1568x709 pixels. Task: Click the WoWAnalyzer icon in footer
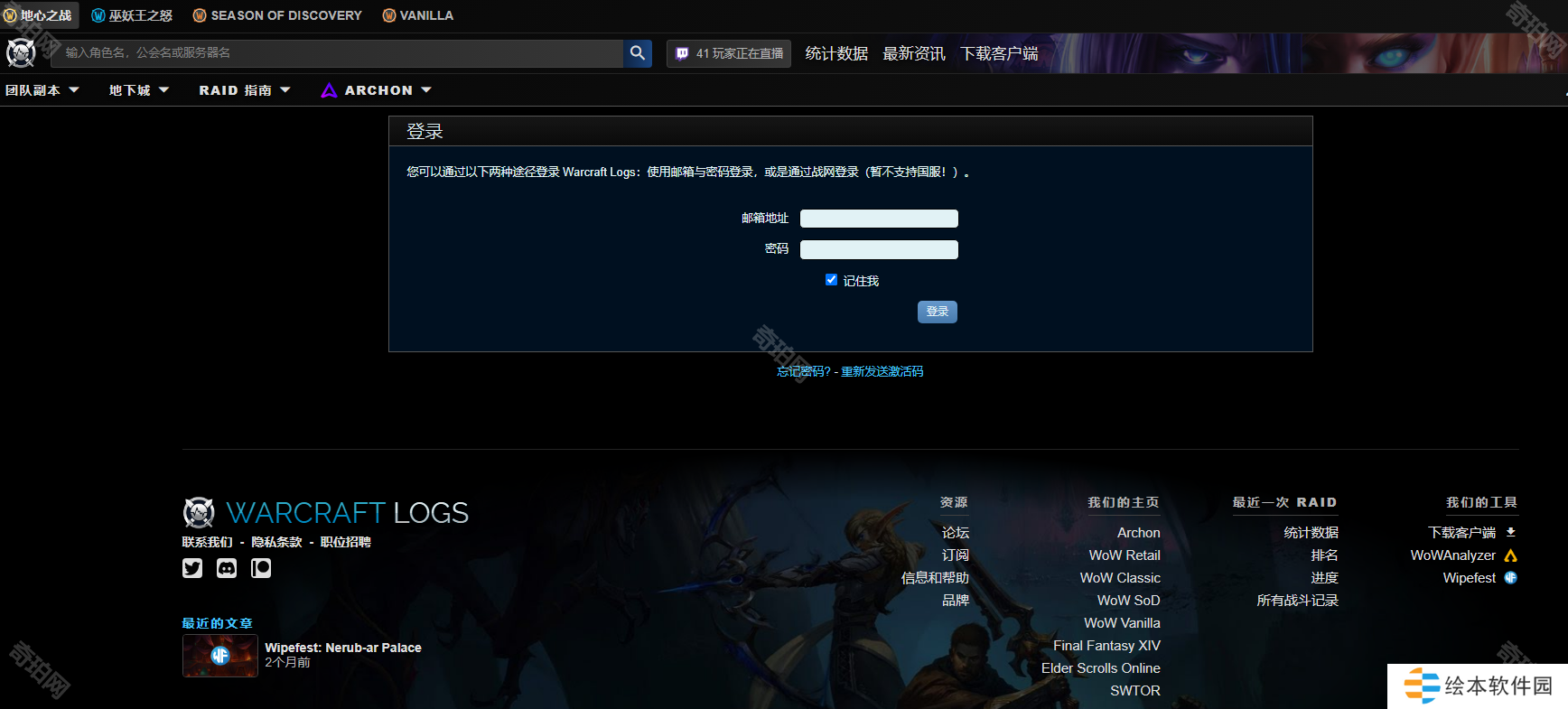1510,555
